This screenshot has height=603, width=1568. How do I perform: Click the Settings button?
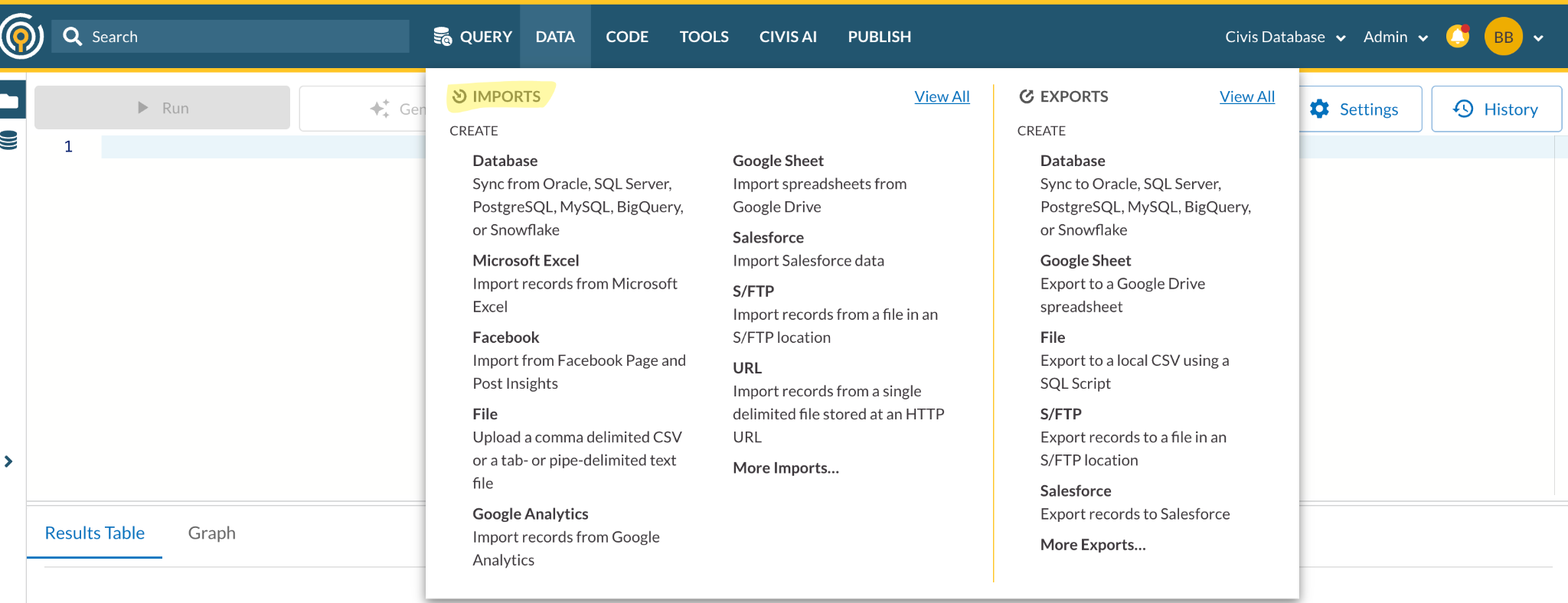click(x=1361, y=109)
